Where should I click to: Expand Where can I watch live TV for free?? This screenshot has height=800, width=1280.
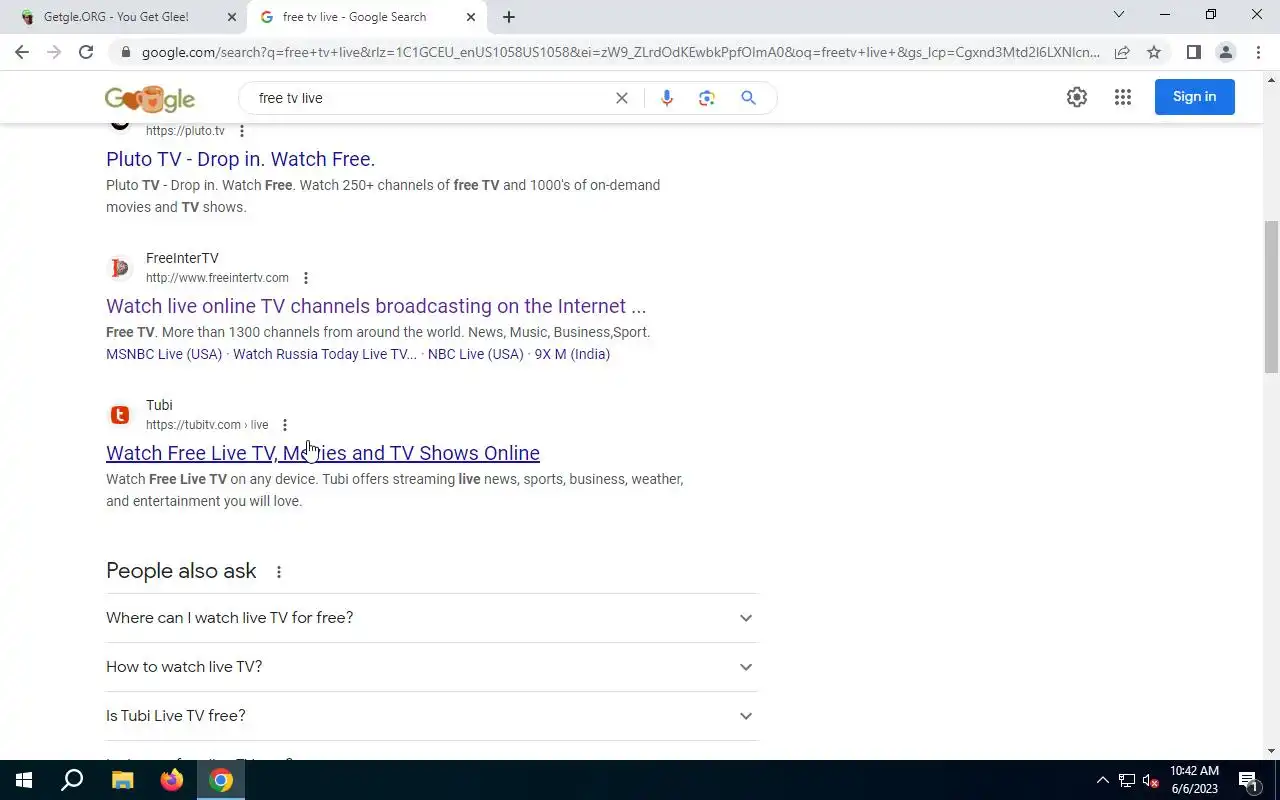[432, 618]
